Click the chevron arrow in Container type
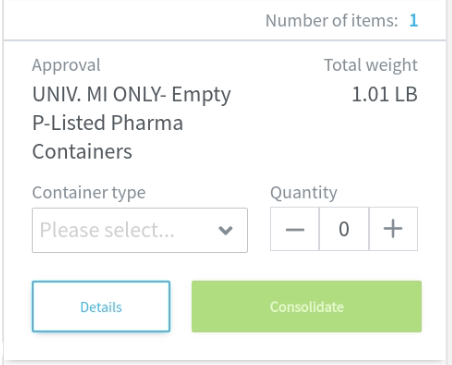Viewport: 452px width, 365px height. click(225, 230)
